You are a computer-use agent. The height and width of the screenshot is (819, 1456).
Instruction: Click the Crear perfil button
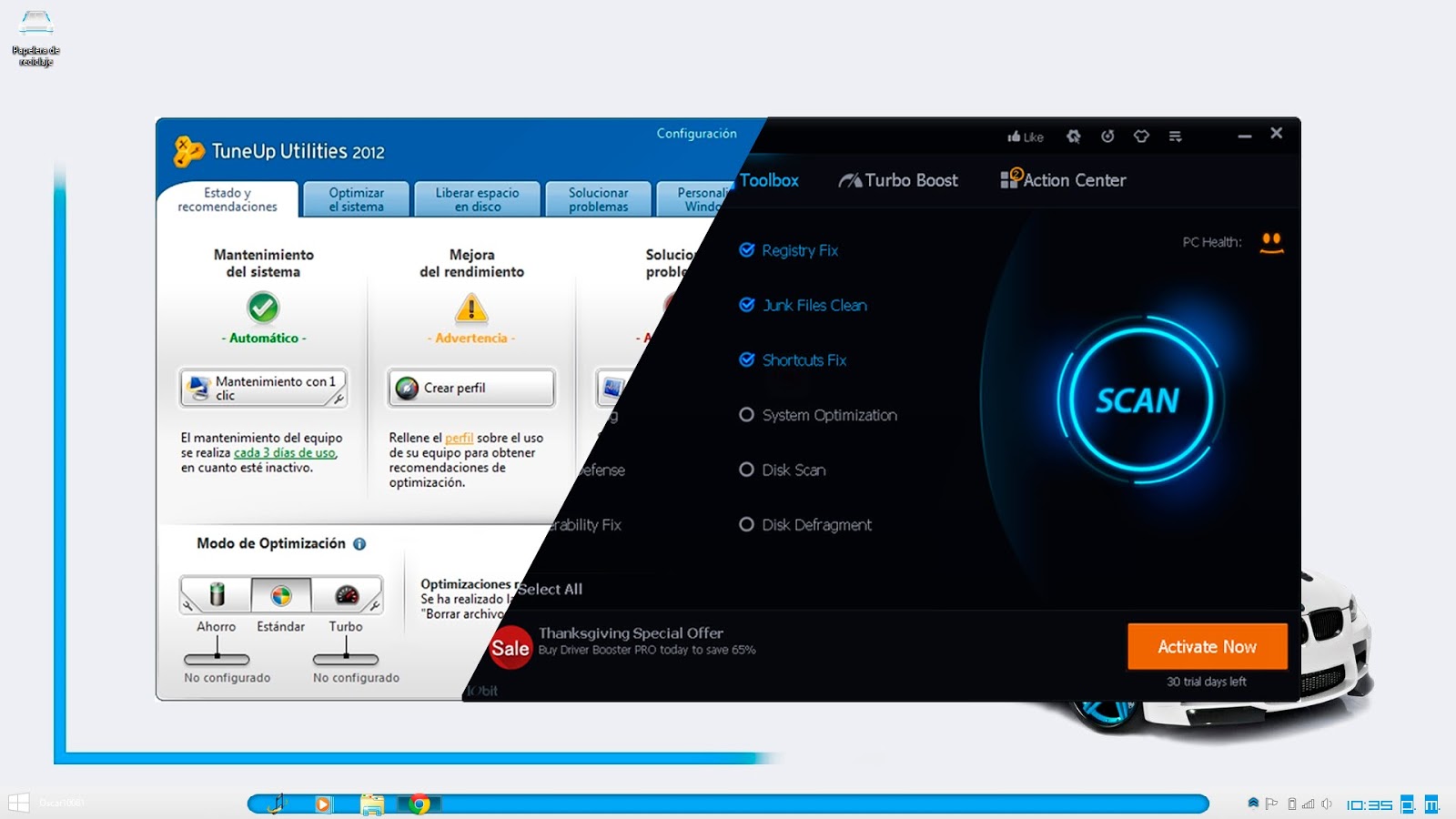pyautogui.click(x=470, y=389)
